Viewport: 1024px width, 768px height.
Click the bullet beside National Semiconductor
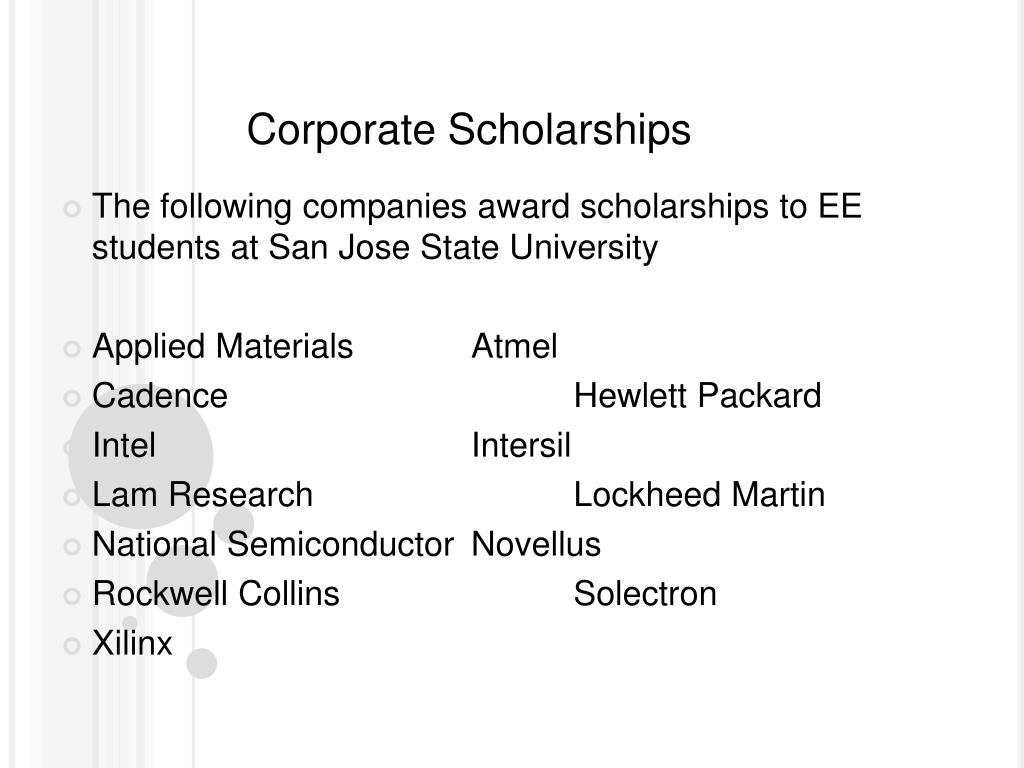click(x=72, y=547)
